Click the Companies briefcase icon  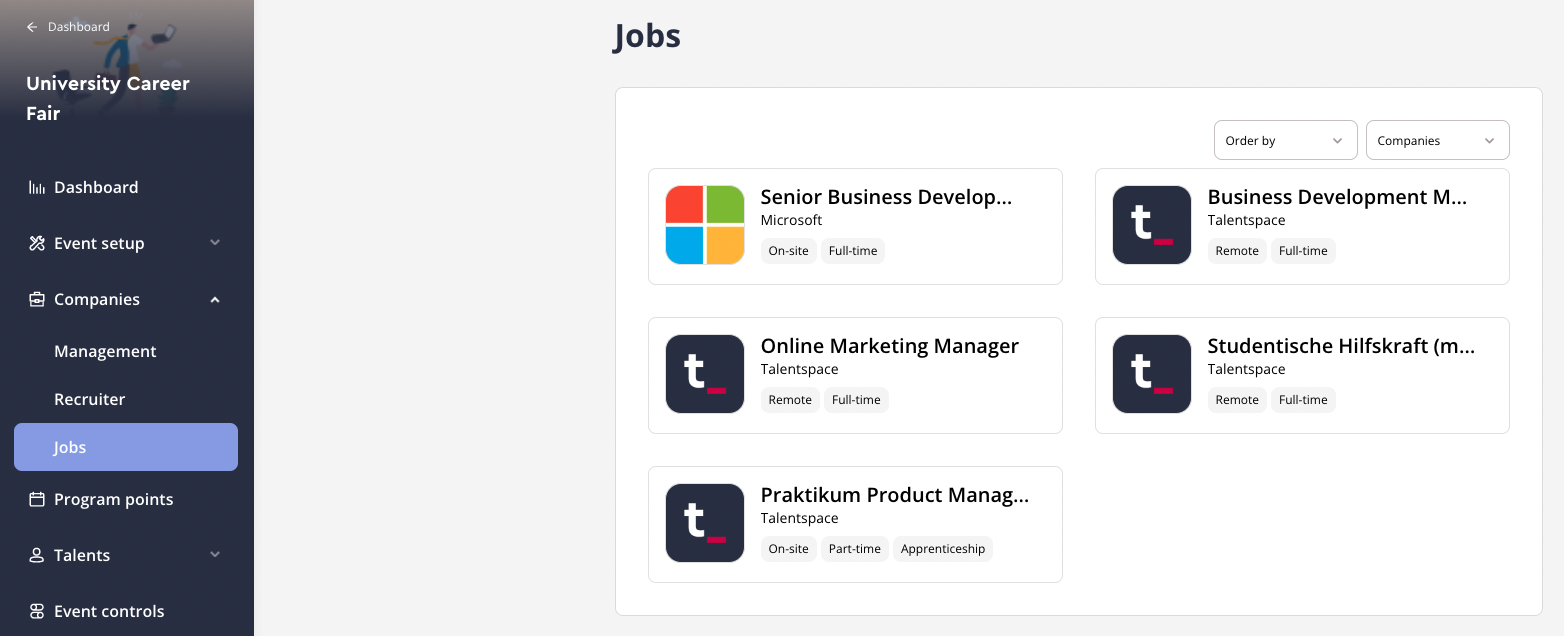37,299
